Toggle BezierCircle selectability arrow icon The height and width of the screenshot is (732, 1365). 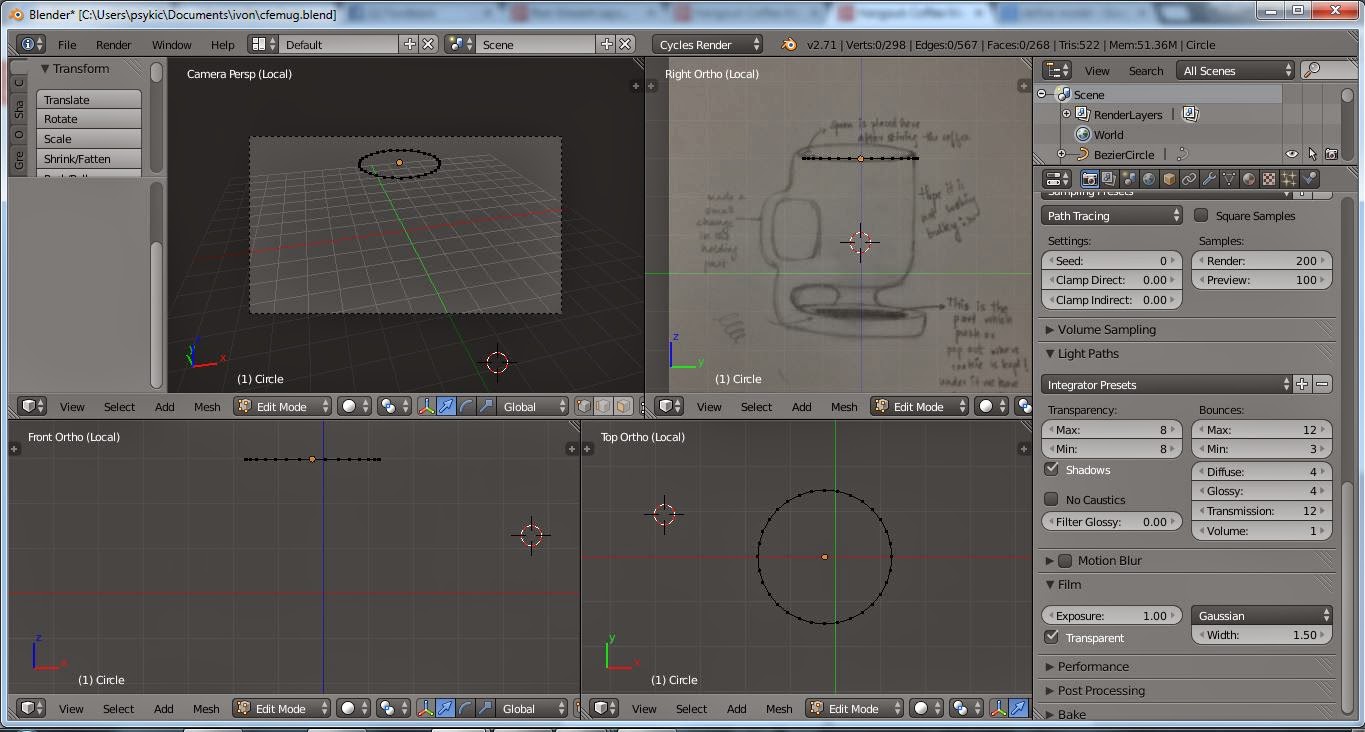click(x=1312, y=154)
